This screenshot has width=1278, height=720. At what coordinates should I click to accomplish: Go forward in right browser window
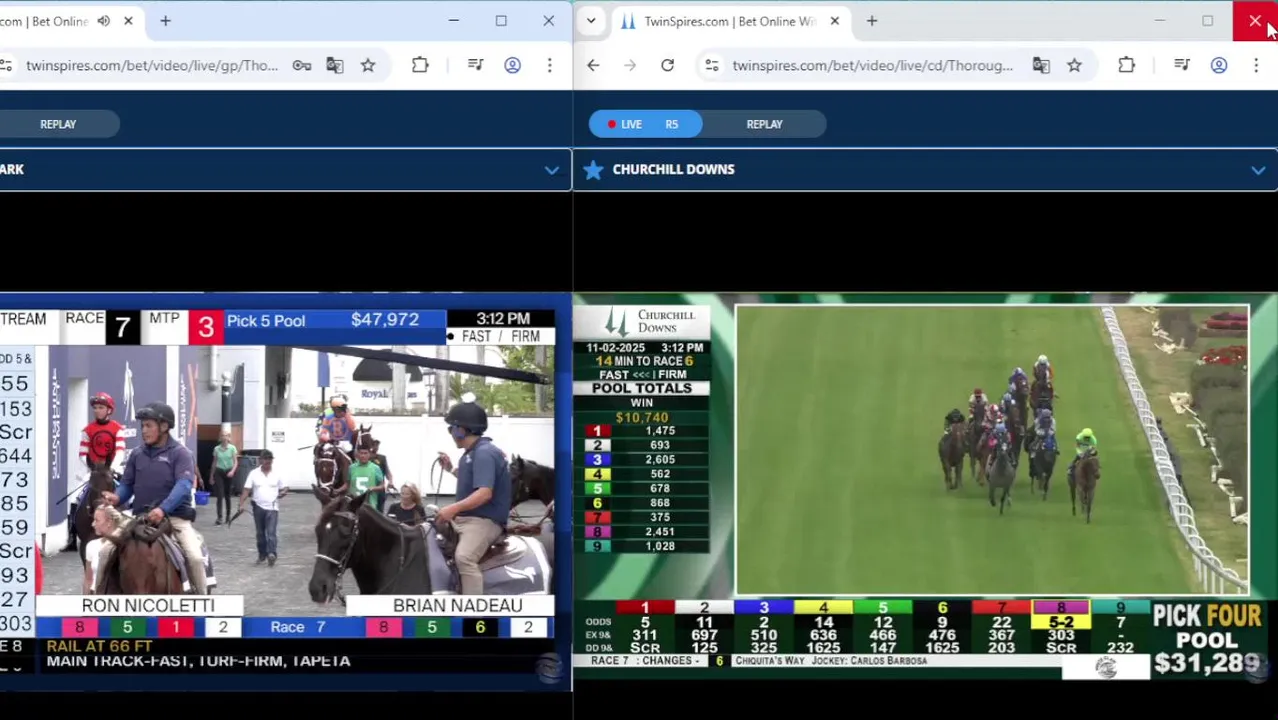point(630,66)
